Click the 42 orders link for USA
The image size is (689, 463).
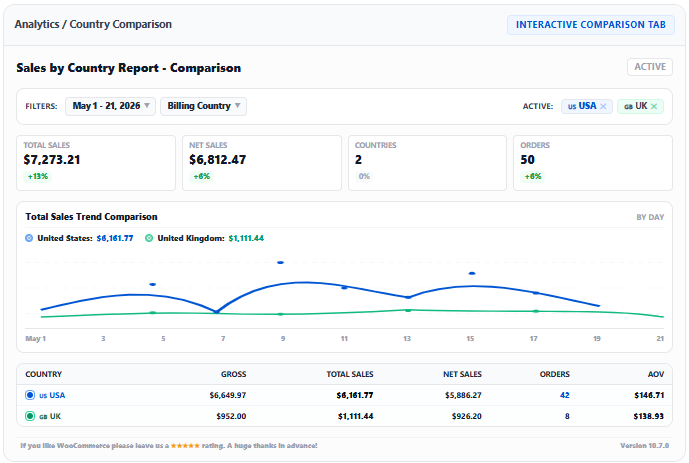(565, 395)
